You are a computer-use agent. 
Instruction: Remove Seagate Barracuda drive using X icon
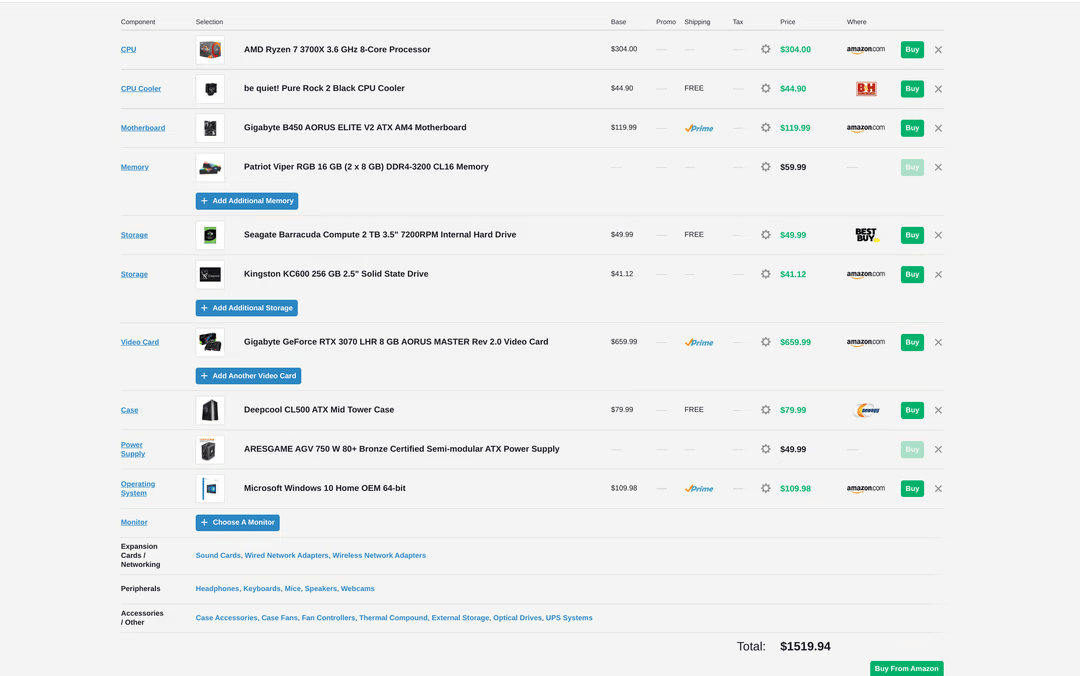[938, 235]
